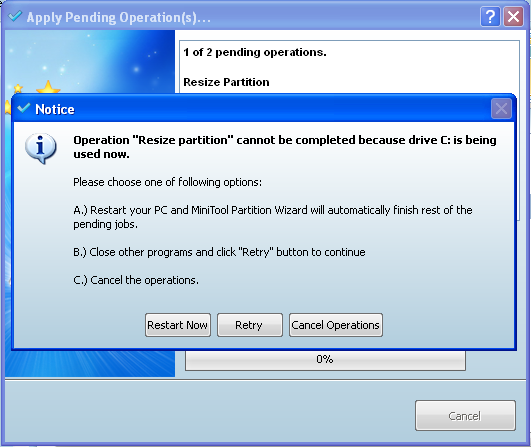Close the Apply Pending Operations window
Screen dimensions: 531x447
point(513,16)
